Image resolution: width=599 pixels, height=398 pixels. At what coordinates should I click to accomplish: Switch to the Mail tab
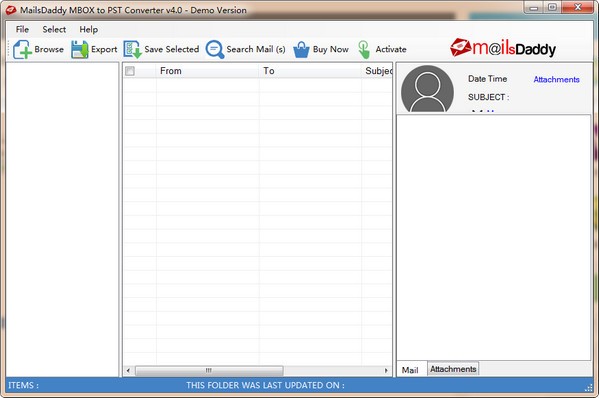pos(410,370)
